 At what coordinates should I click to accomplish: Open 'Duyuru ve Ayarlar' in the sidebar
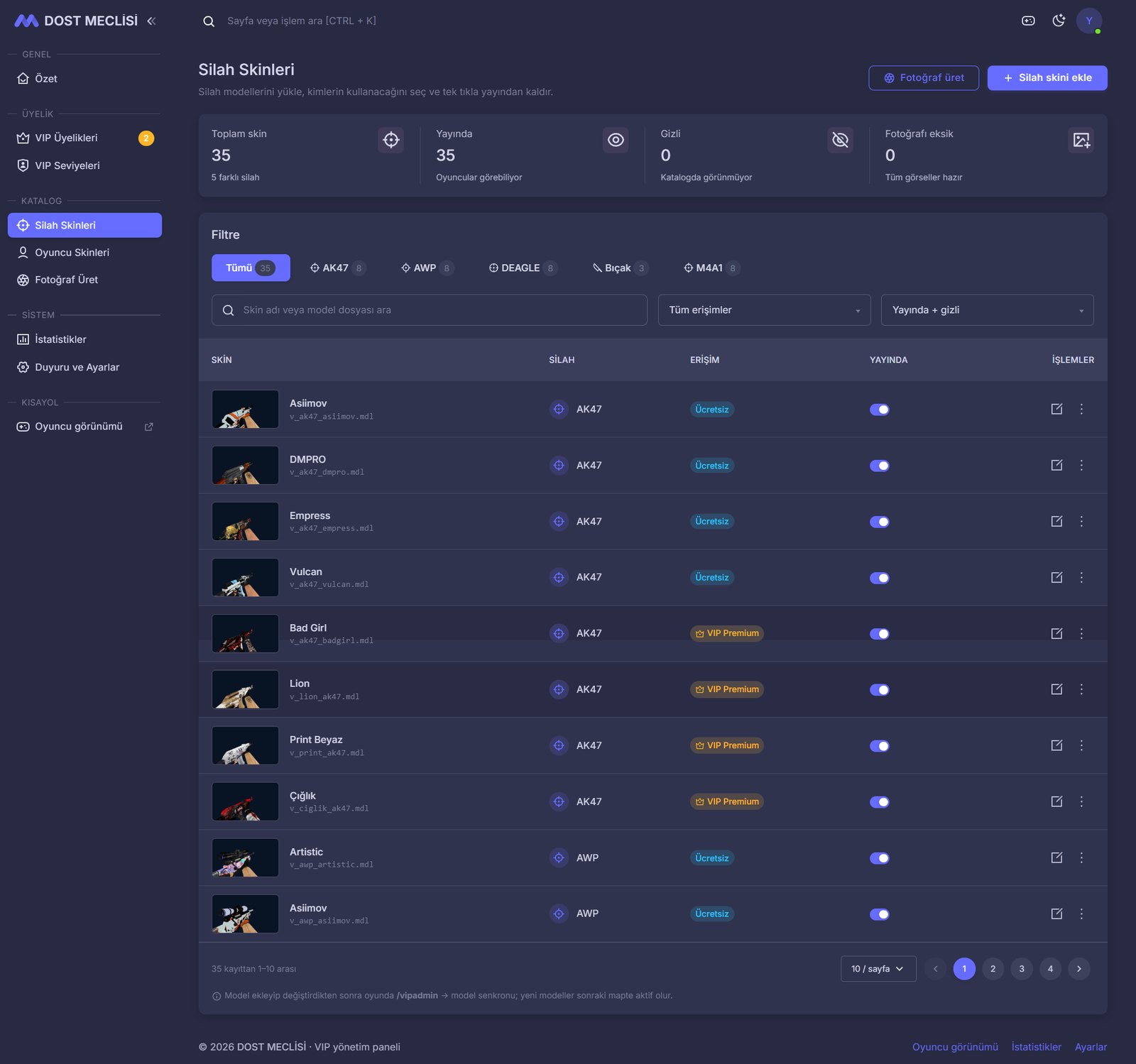pos(84,368)
